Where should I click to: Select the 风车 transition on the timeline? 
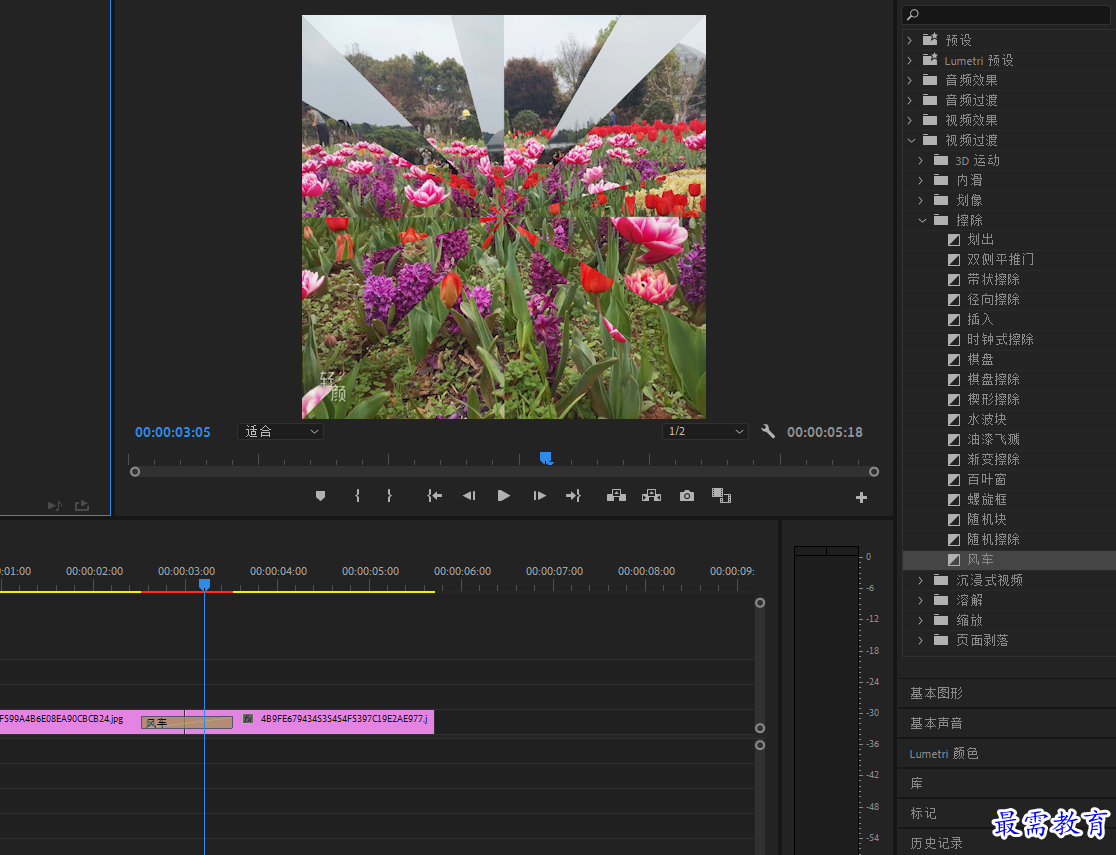coord(186,723)
